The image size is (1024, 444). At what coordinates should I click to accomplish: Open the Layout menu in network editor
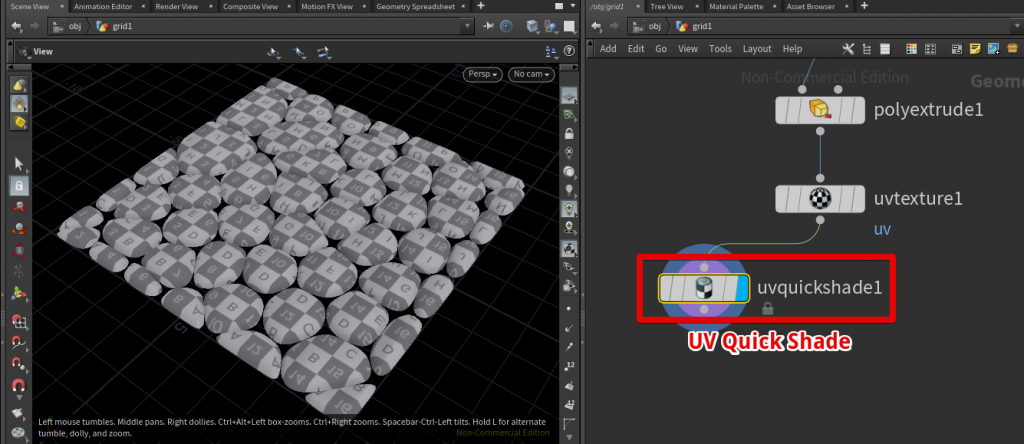pyautogui.click(x=757, y=48)
